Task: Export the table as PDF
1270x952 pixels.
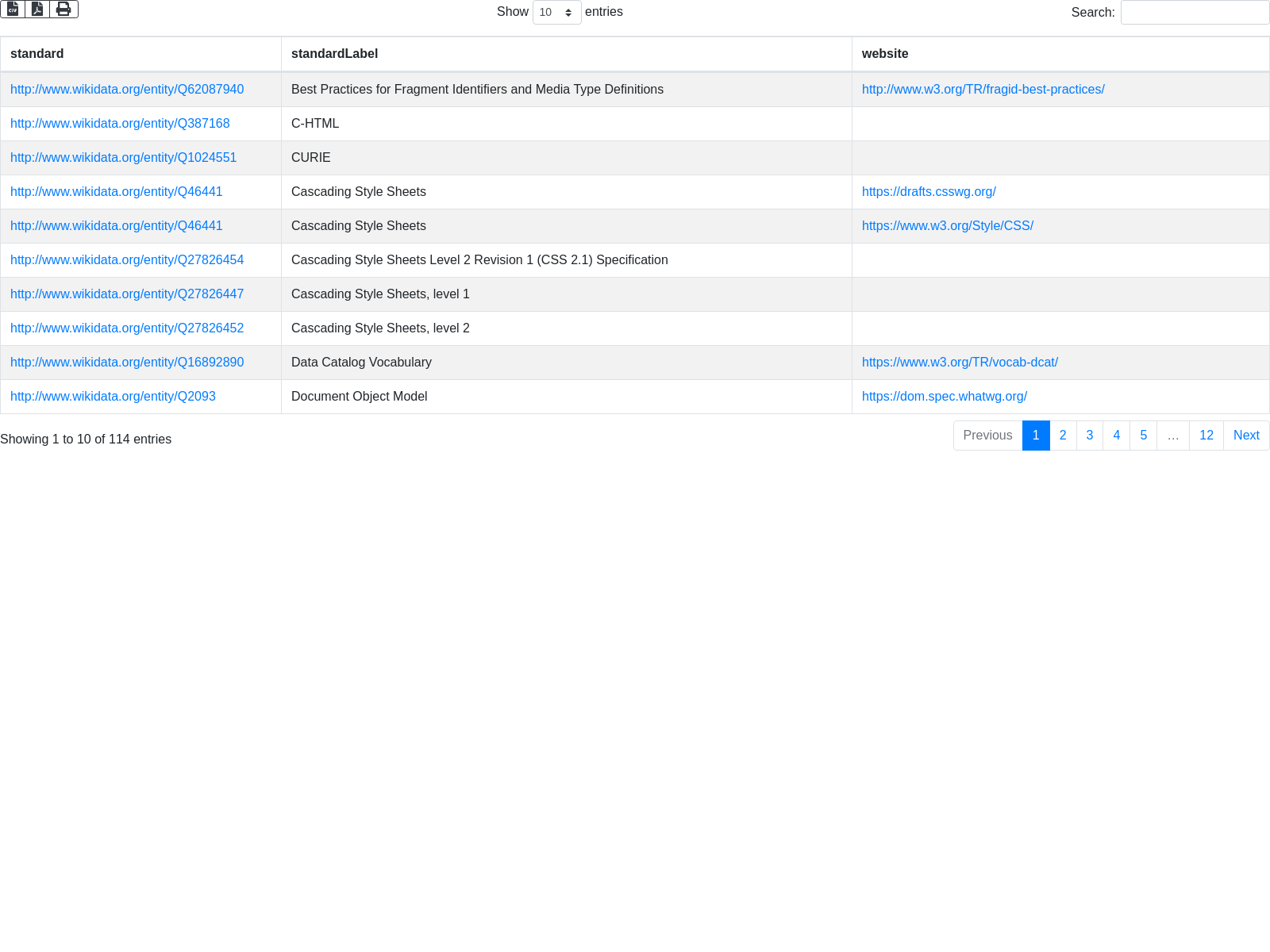Action: (x=37, y=9)
